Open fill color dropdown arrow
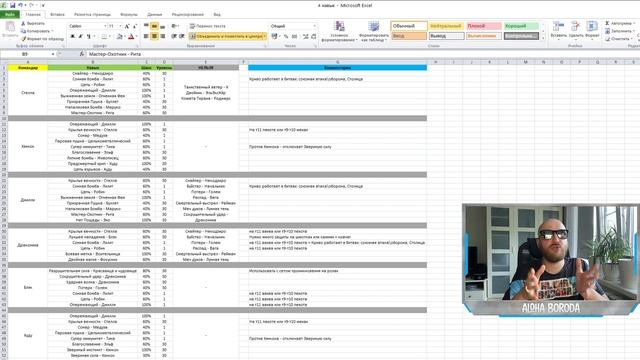Screen dimensions: 640x360 tap(124, 36)
